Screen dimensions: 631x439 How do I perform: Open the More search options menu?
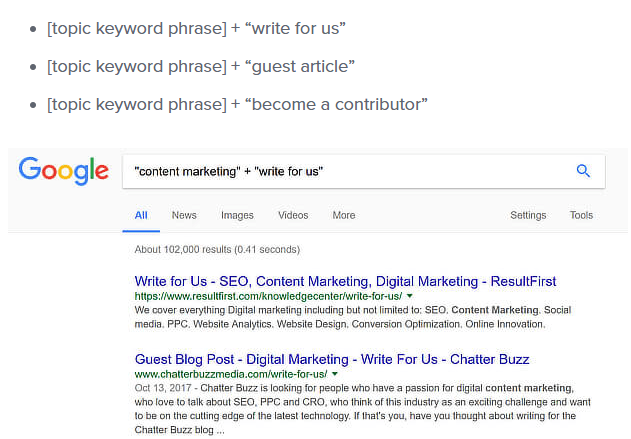(x=344, y=215)
